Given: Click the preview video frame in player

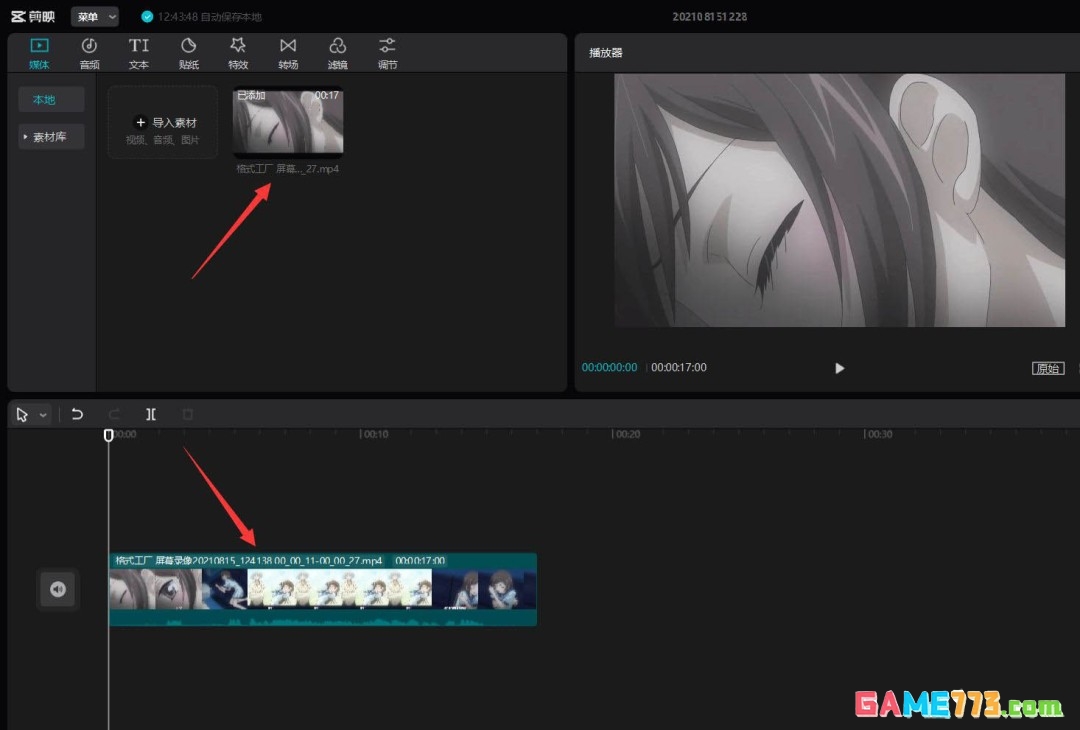Looking at the screenshot, I should pyautogui.click(x=839, y=200).
